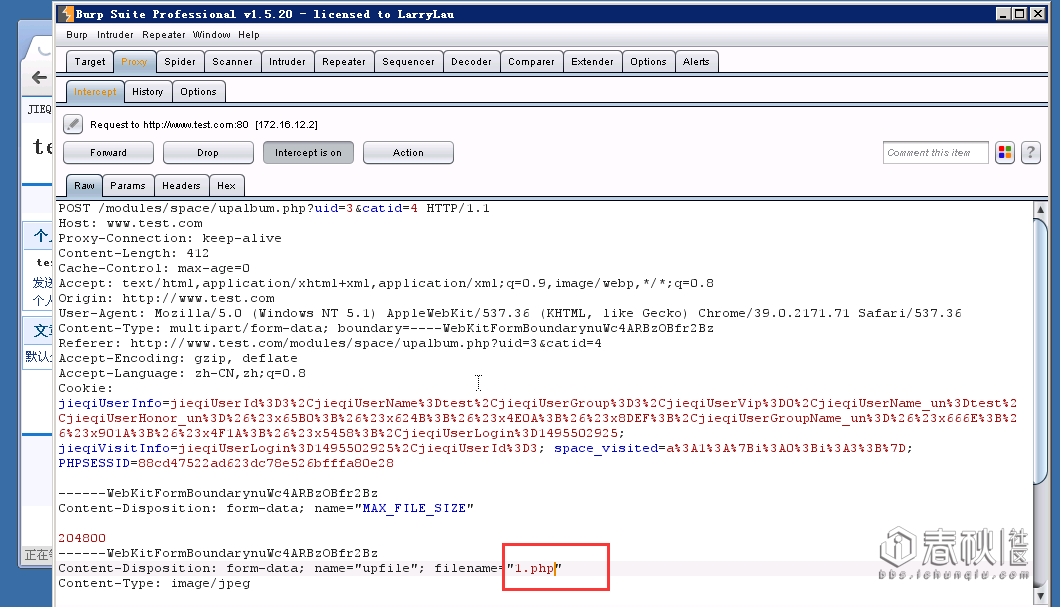
Task: Select the Proxy tab
Action: [x=135, y=62]
